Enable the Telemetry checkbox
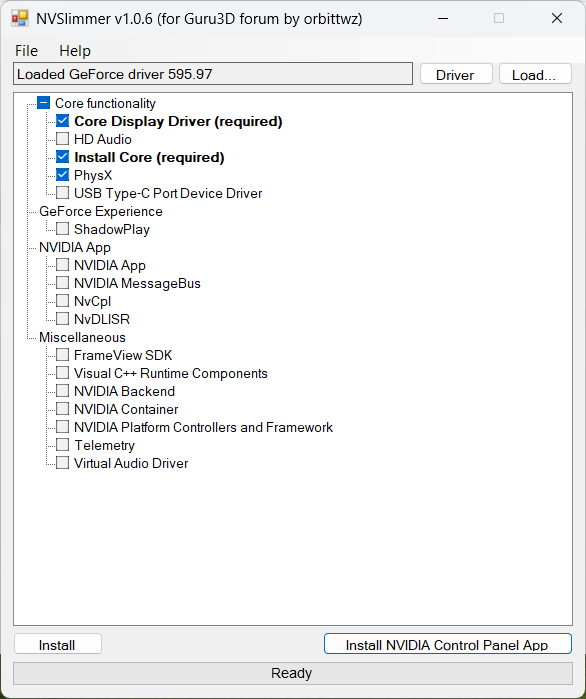 pyautogui.click(x=62, y=444)
